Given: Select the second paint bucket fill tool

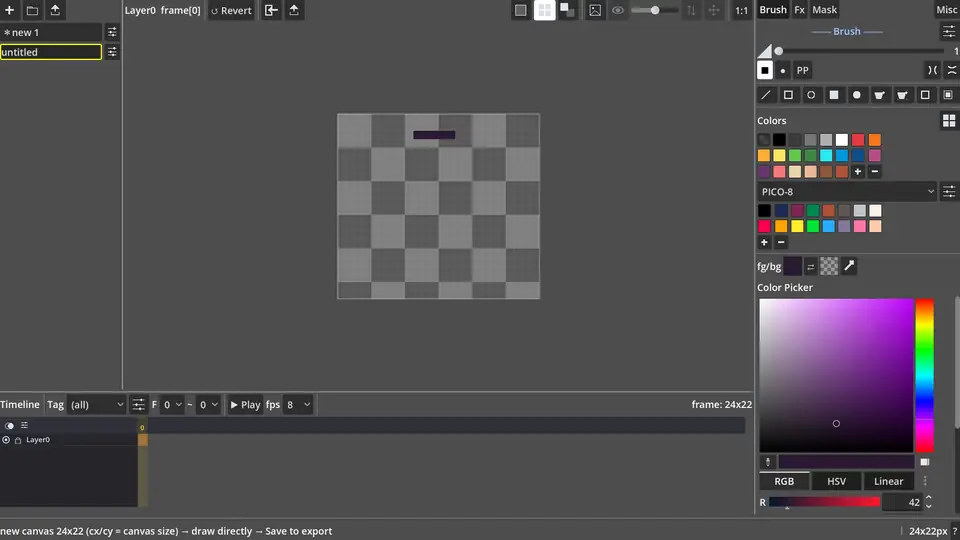Looking at the screenshot, I should tap(902, 95).
